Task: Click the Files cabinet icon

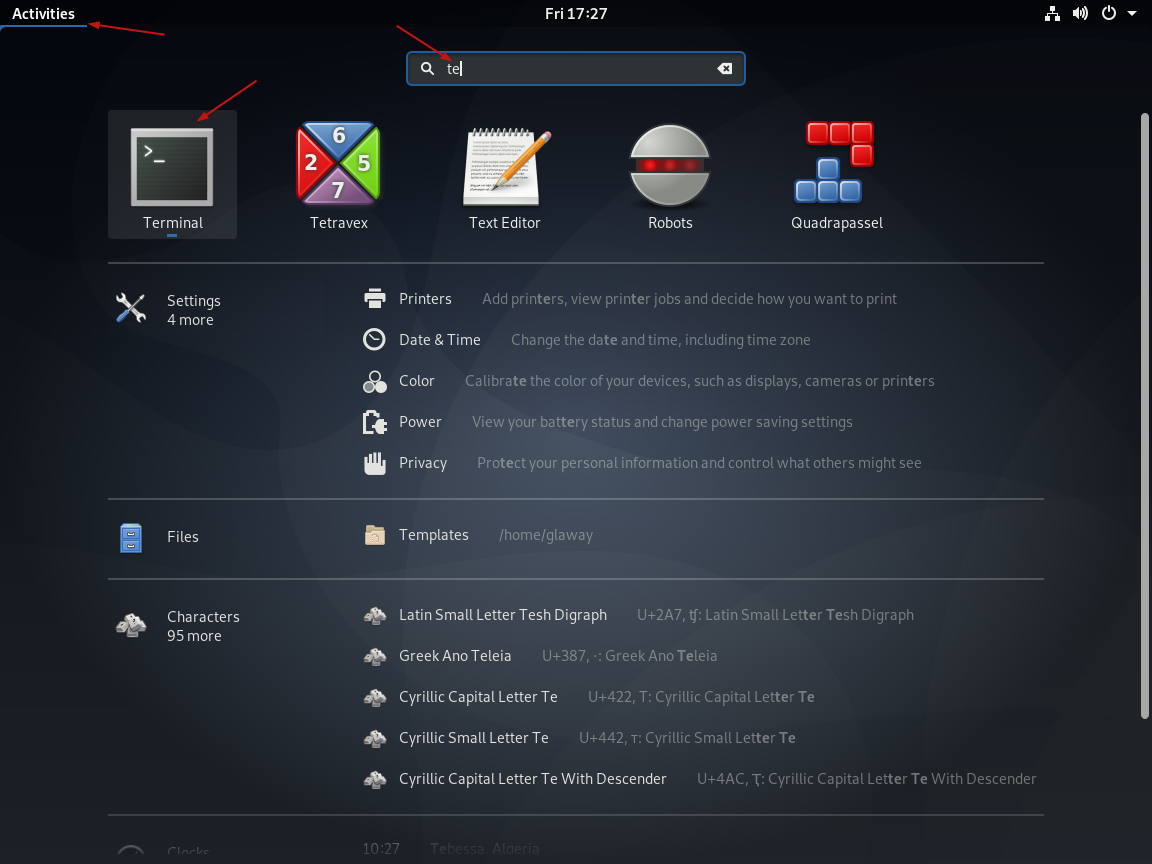Action: tap(131, 538)
